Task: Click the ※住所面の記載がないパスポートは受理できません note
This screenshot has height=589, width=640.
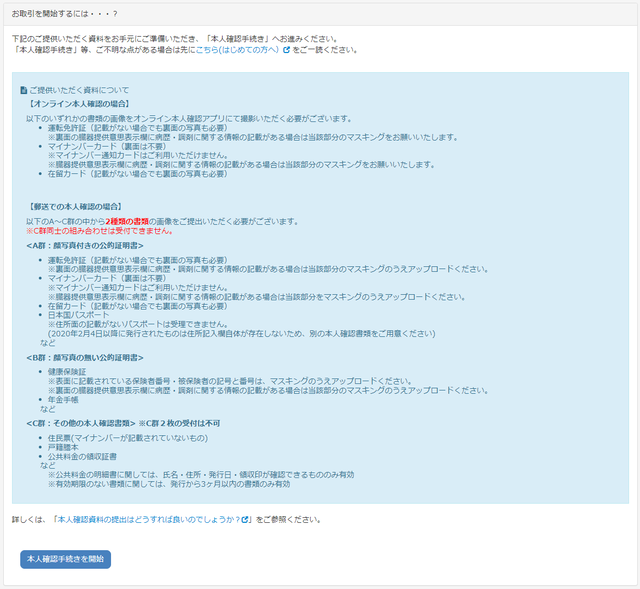Action: tap(138, 325)
